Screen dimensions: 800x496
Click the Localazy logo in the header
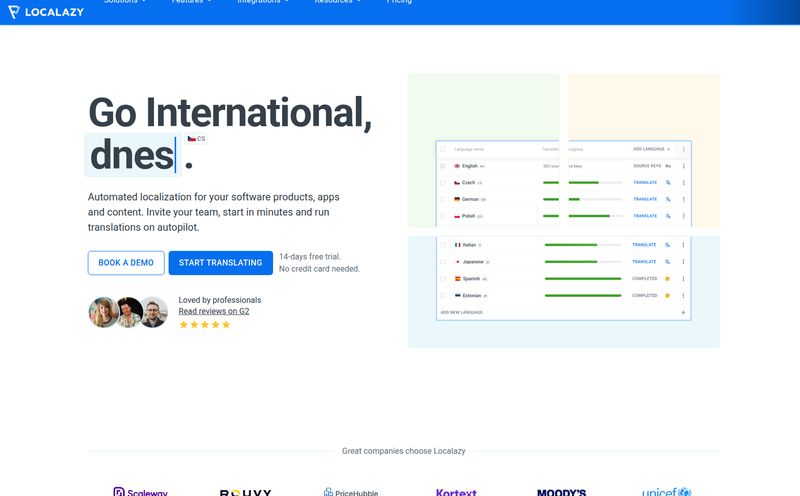[x=46, y=12]
